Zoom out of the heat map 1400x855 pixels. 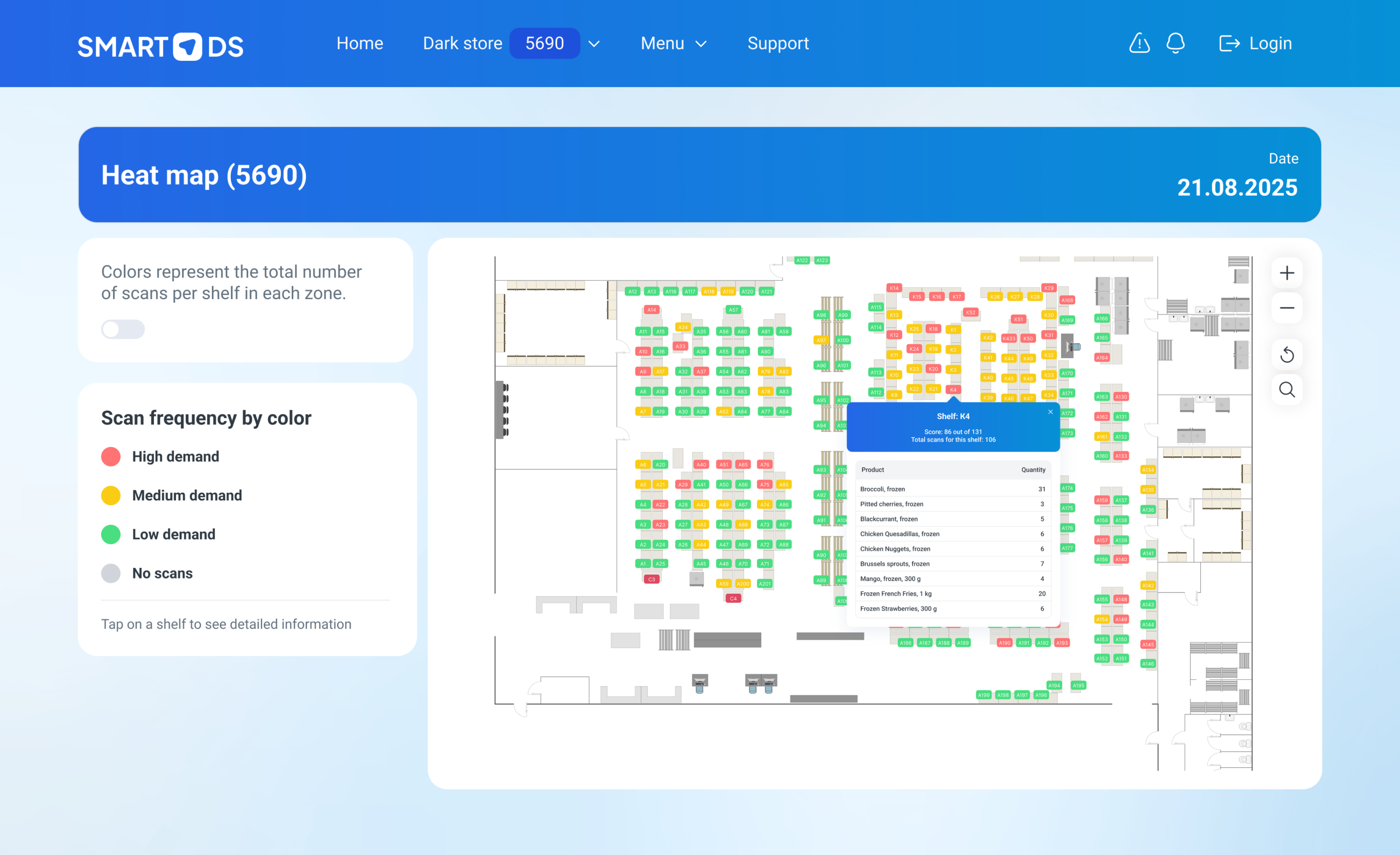(1287, 308)
